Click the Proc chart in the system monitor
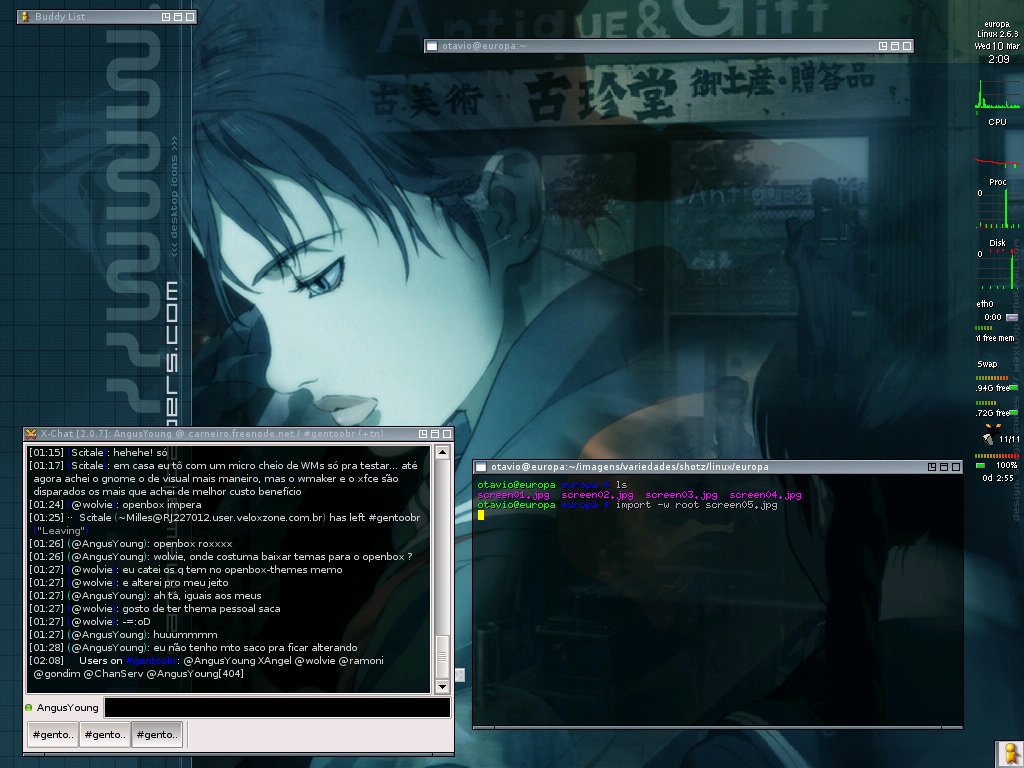1024x768 pixels. click(997, 208)
